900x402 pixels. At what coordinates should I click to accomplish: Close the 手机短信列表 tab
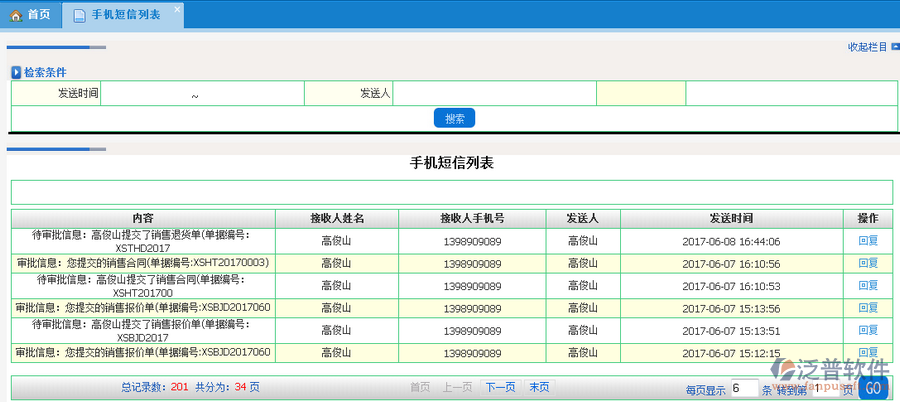[x=177, y=10]
